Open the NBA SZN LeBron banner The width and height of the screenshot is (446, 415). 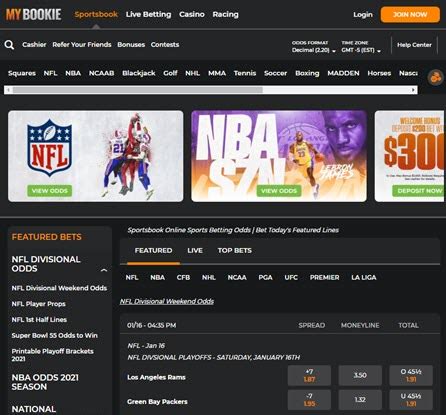click(279, 156)
